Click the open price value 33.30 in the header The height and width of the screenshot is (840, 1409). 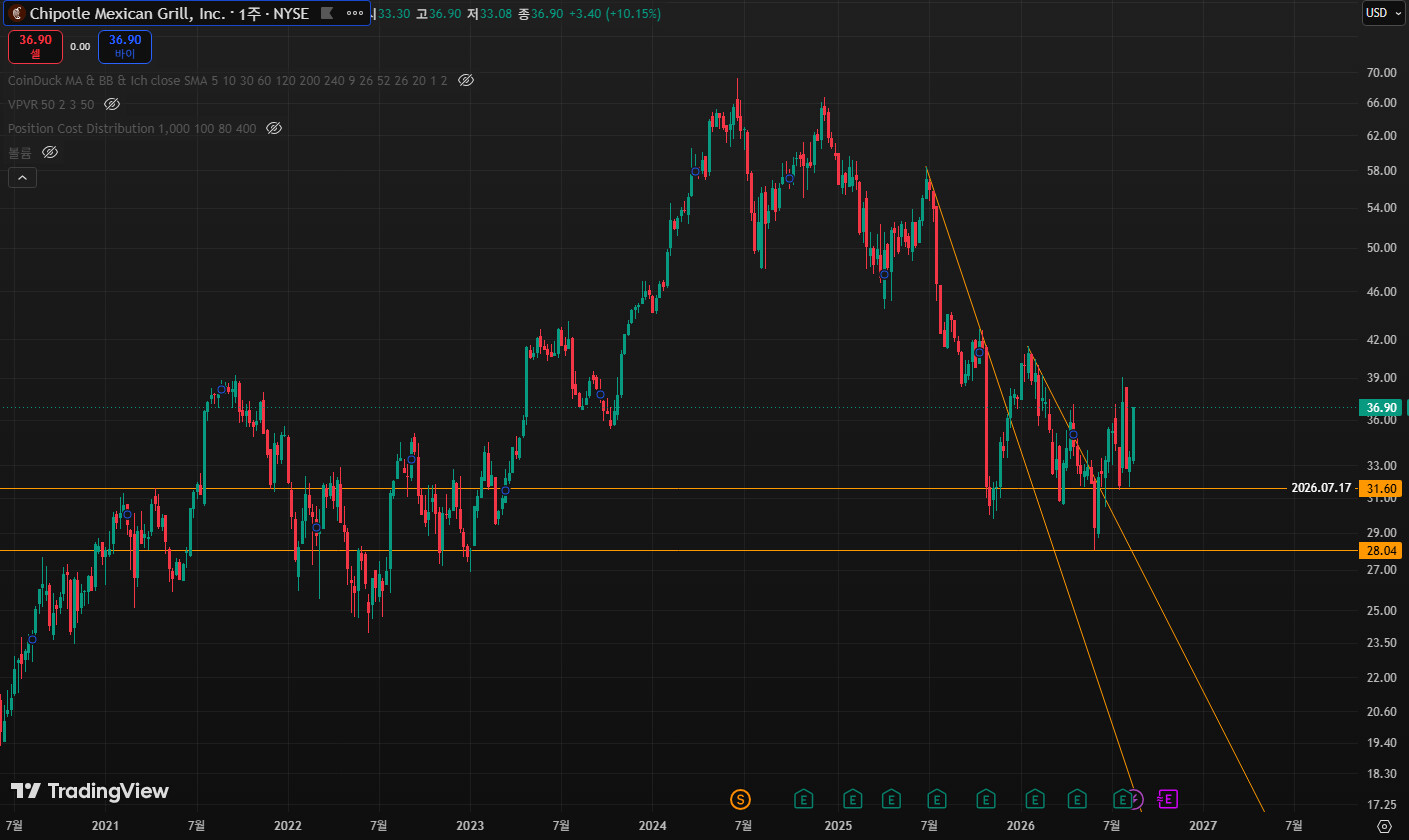coord(393,13)
